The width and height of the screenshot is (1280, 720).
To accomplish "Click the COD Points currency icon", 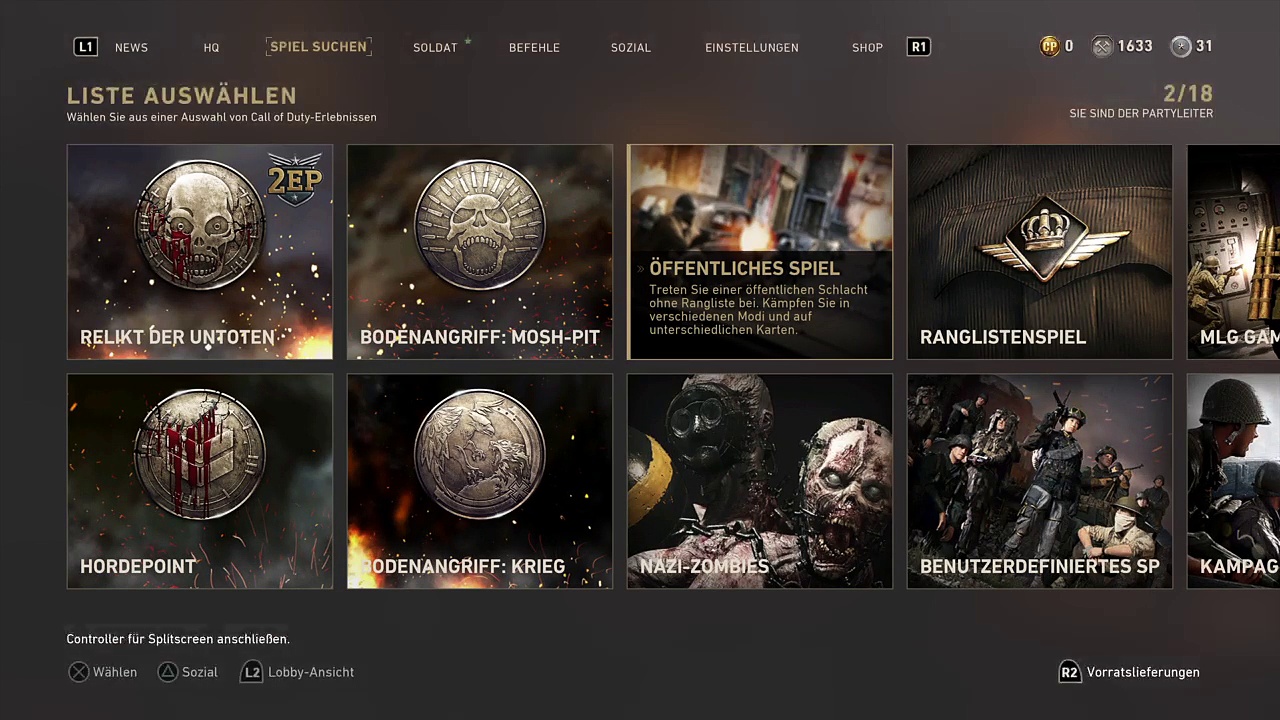I will pos(1049,46).
